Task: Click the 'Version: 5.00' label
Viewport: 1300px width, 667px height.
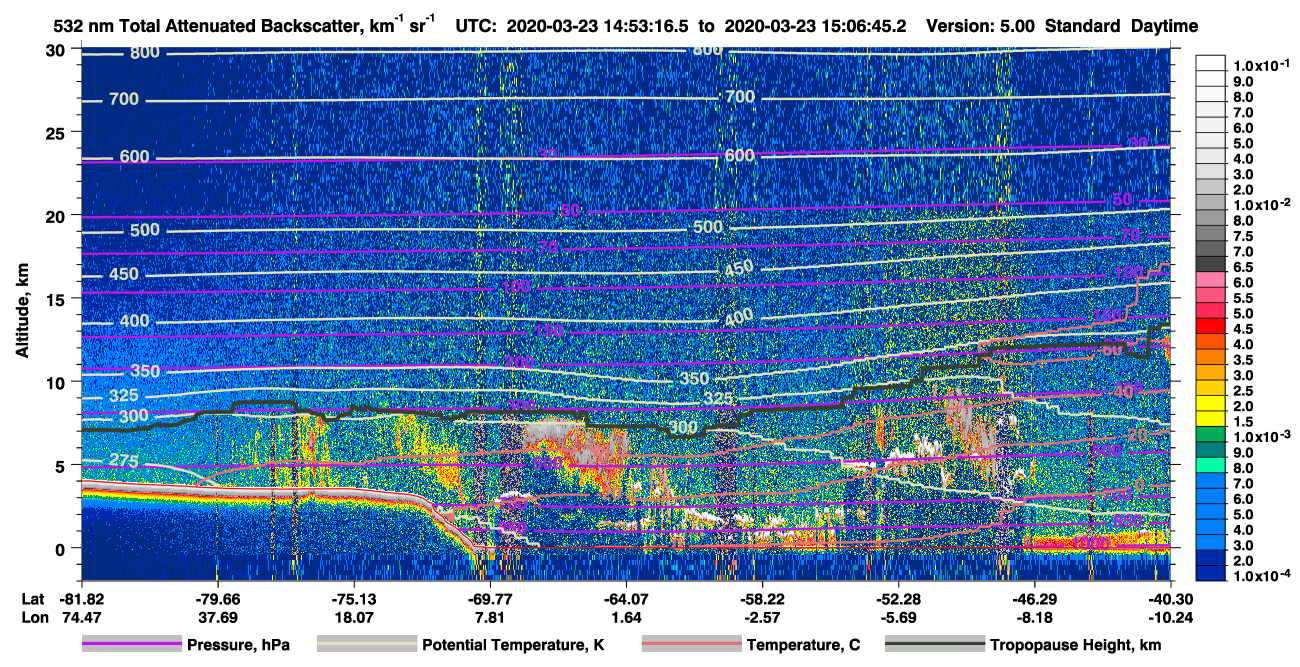Action: pos(979,26)
